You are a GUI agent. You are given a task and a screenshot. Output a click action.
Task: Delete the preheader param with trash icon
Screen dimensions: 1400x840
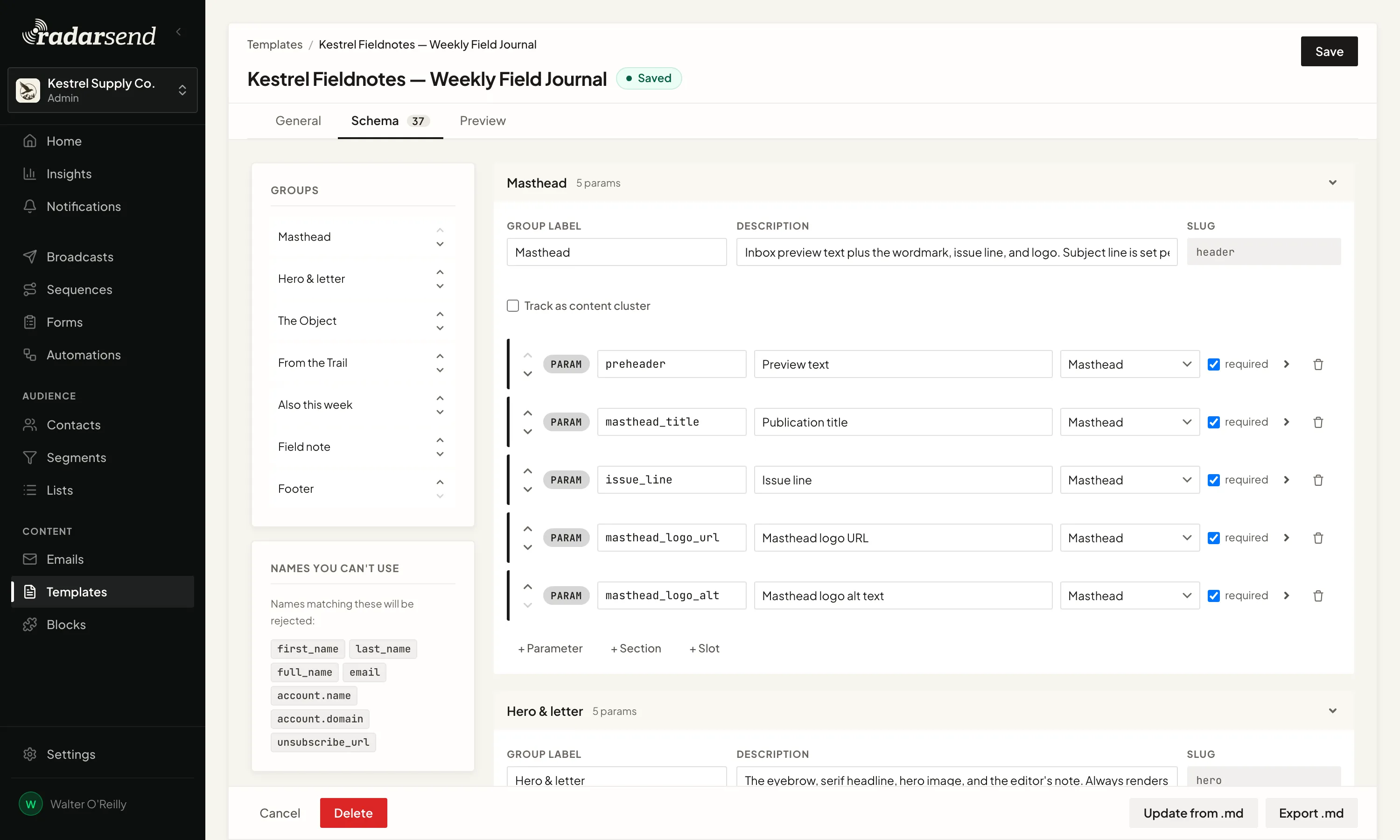click(1318, 364)
